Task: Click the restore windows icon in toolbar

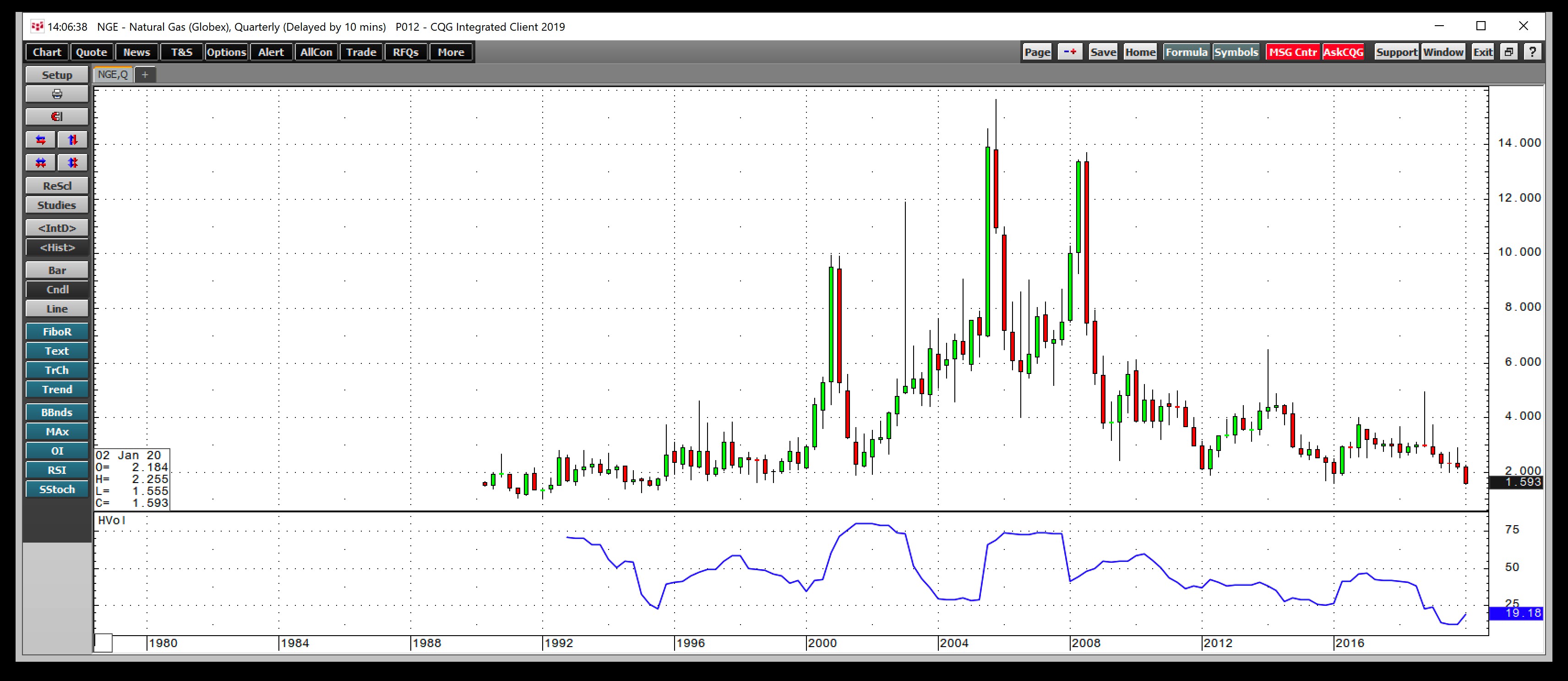Action: pos(1509,52)
